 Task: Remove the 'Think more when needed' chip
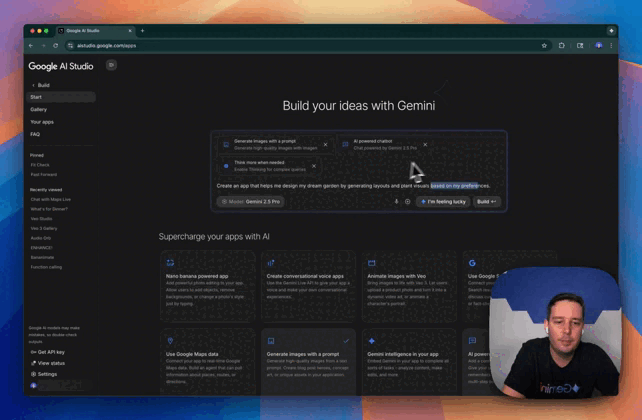(x=314, y=166)
